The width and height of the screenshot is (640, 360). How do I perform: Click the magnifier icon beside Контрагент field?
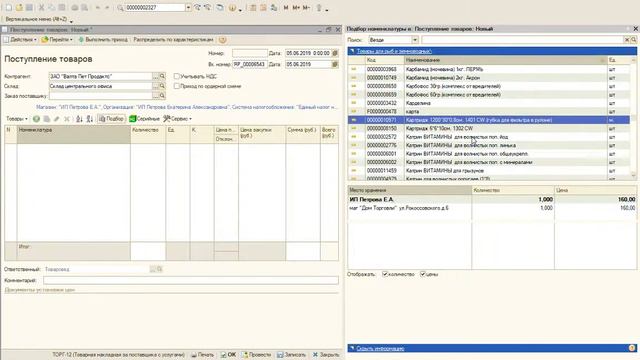click(162, 76)
